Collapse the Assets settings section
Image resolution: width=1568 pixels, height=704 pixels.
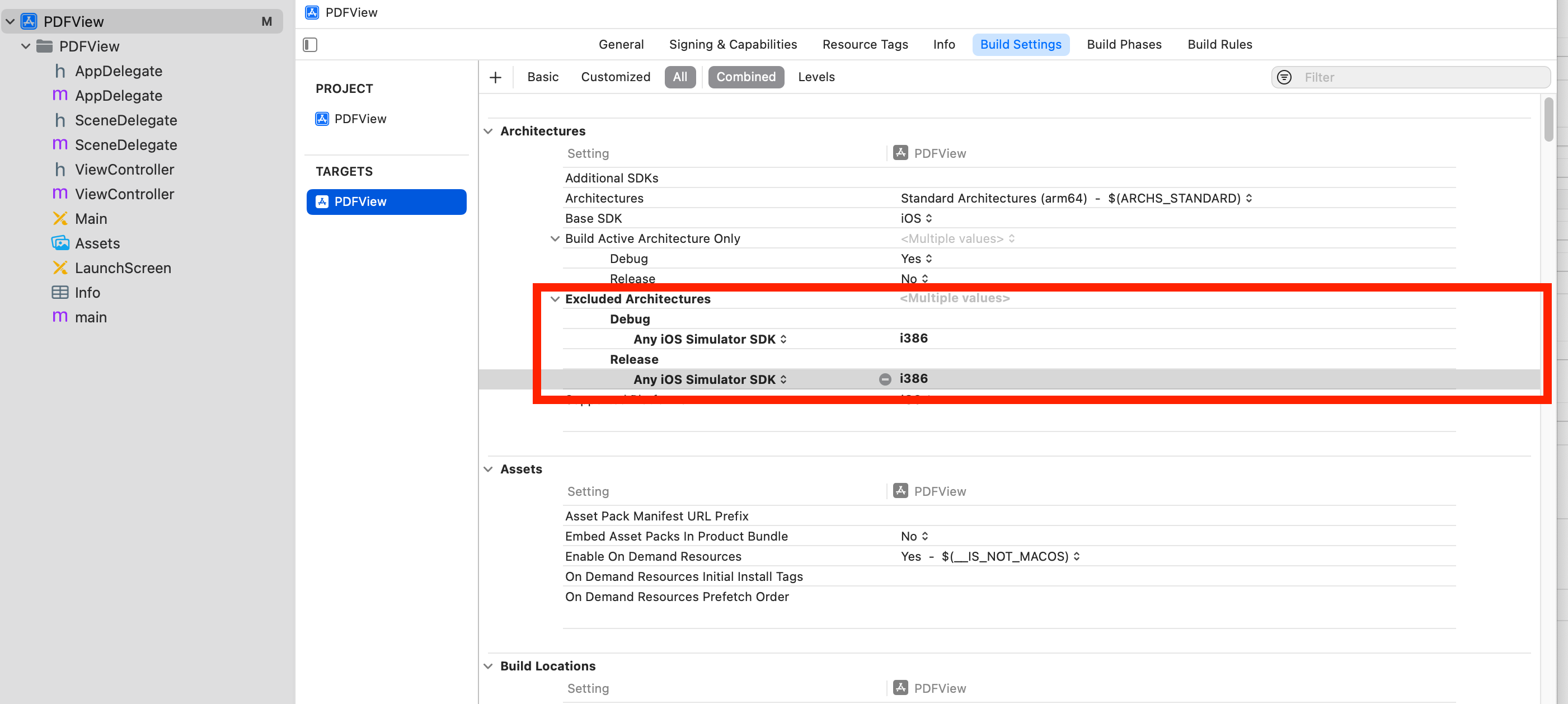pyautogui.click(x=488, y=469)
